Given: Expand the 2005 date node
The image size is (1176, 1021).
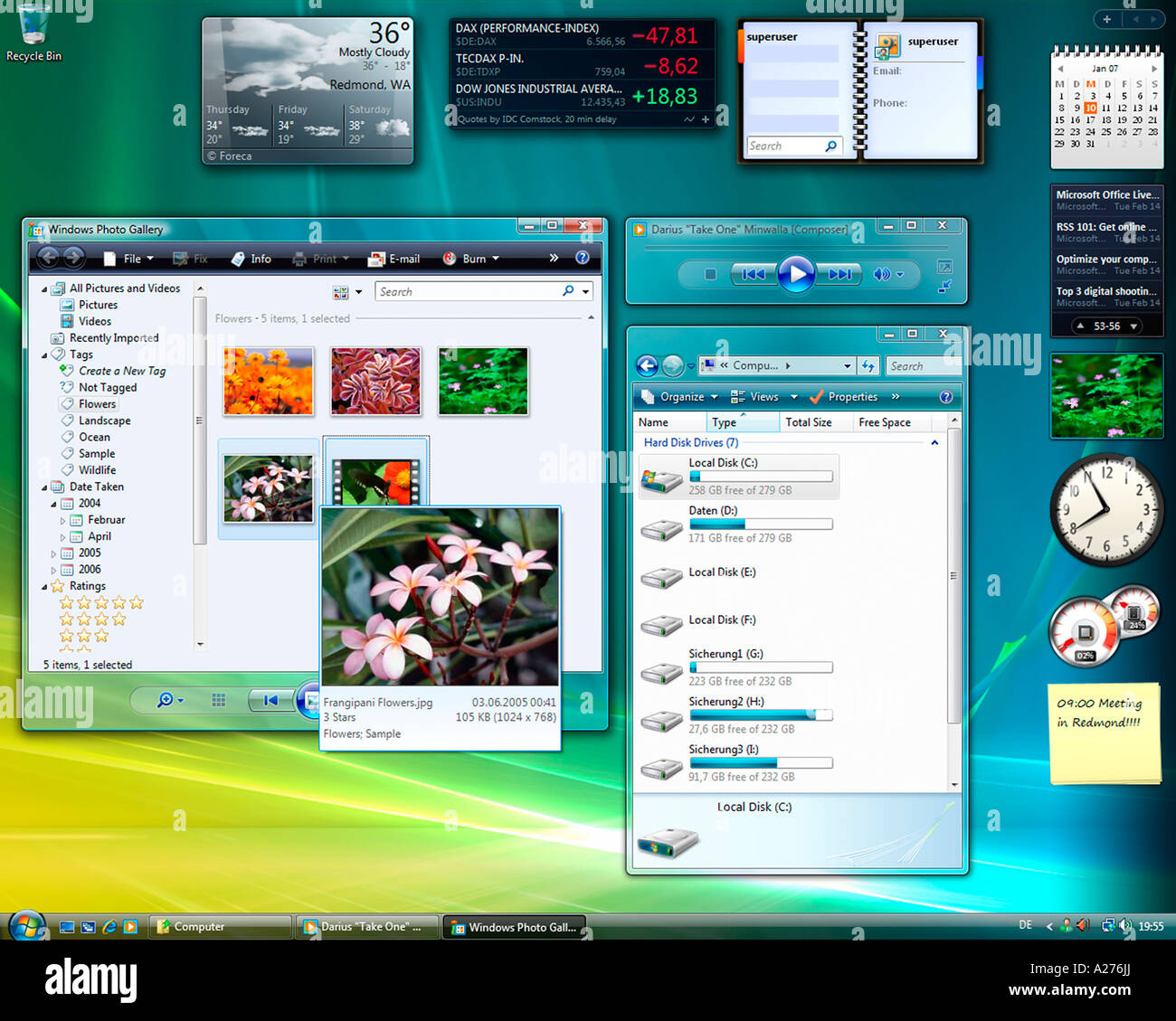Looking at the screenshot, I should 53,553.
